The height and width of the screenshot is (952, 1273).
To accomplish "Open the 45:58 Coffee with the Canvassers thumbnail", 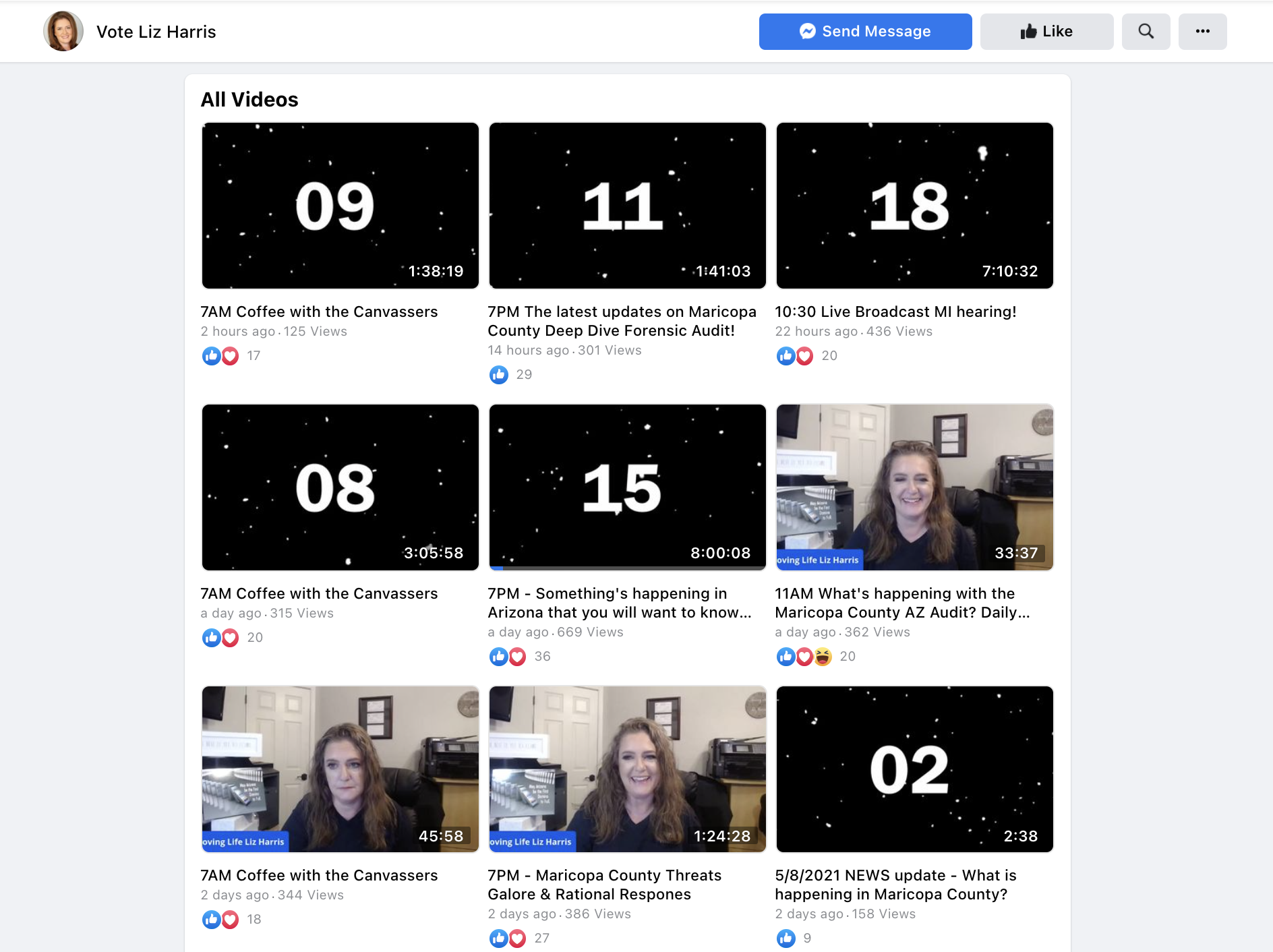I will point(340,769).
